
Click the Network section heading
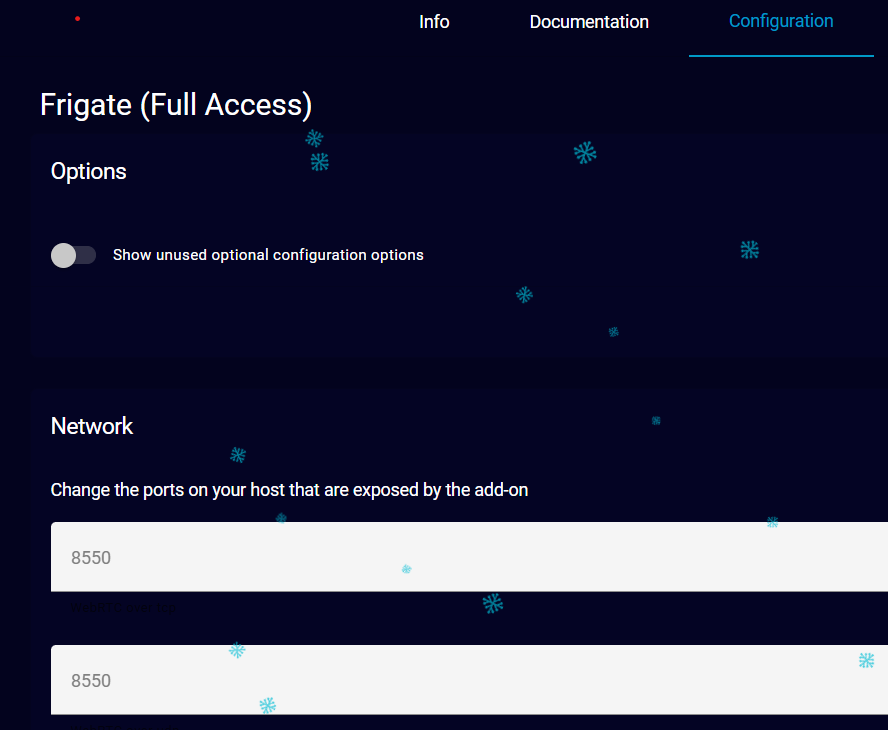coord(92,426)
